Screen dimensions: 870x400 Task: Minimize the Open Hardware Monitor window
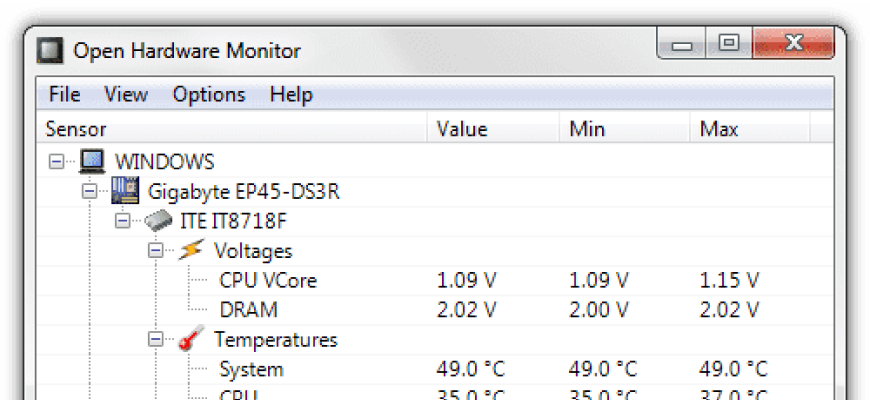point(681,43)
